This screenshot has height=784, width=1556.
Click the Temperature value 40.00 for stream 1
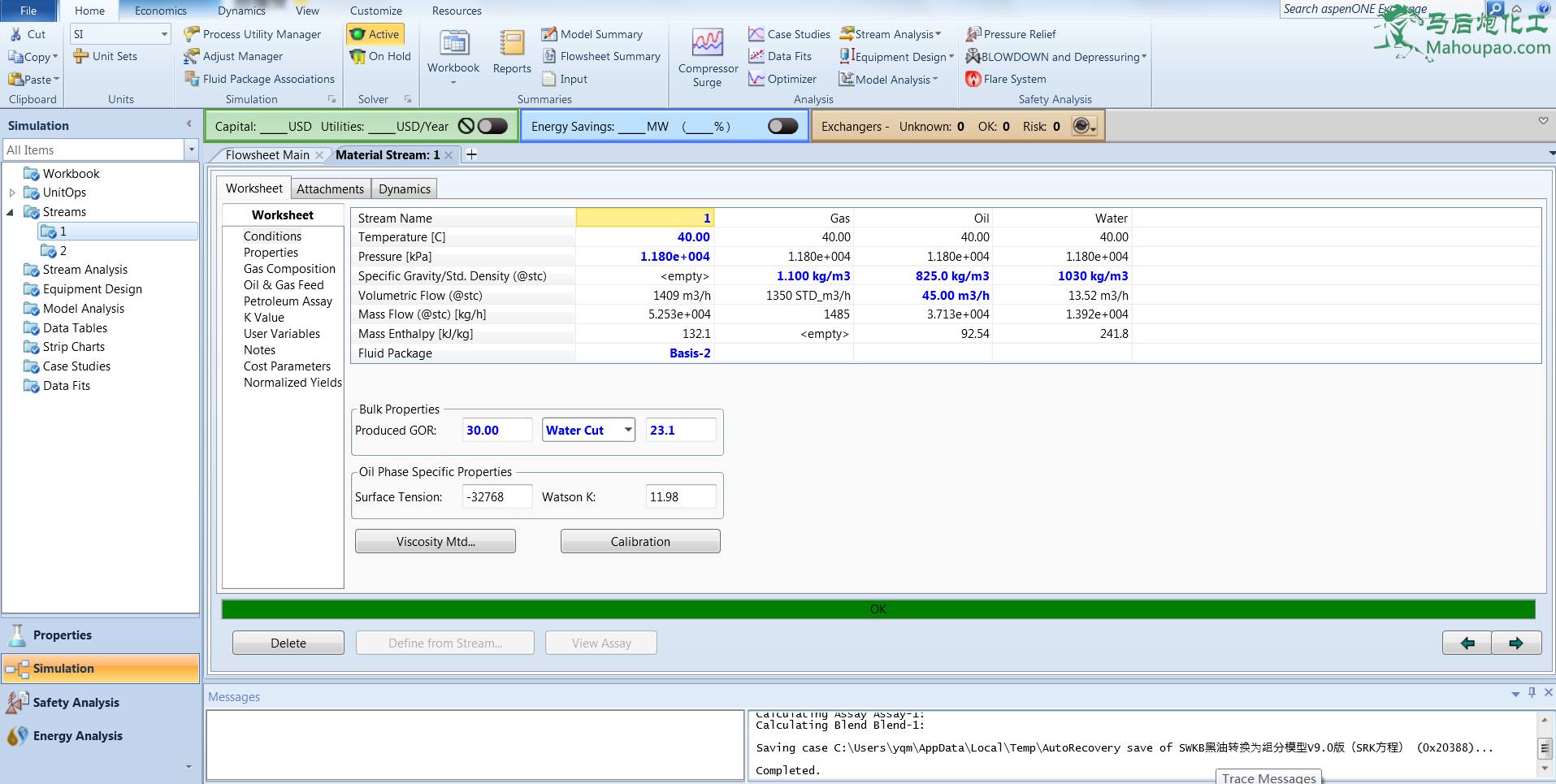[645, 237]
